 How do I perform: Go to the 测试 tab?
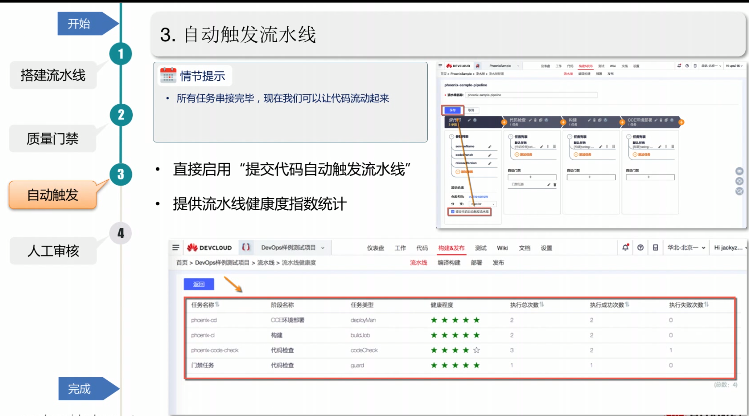481,248
